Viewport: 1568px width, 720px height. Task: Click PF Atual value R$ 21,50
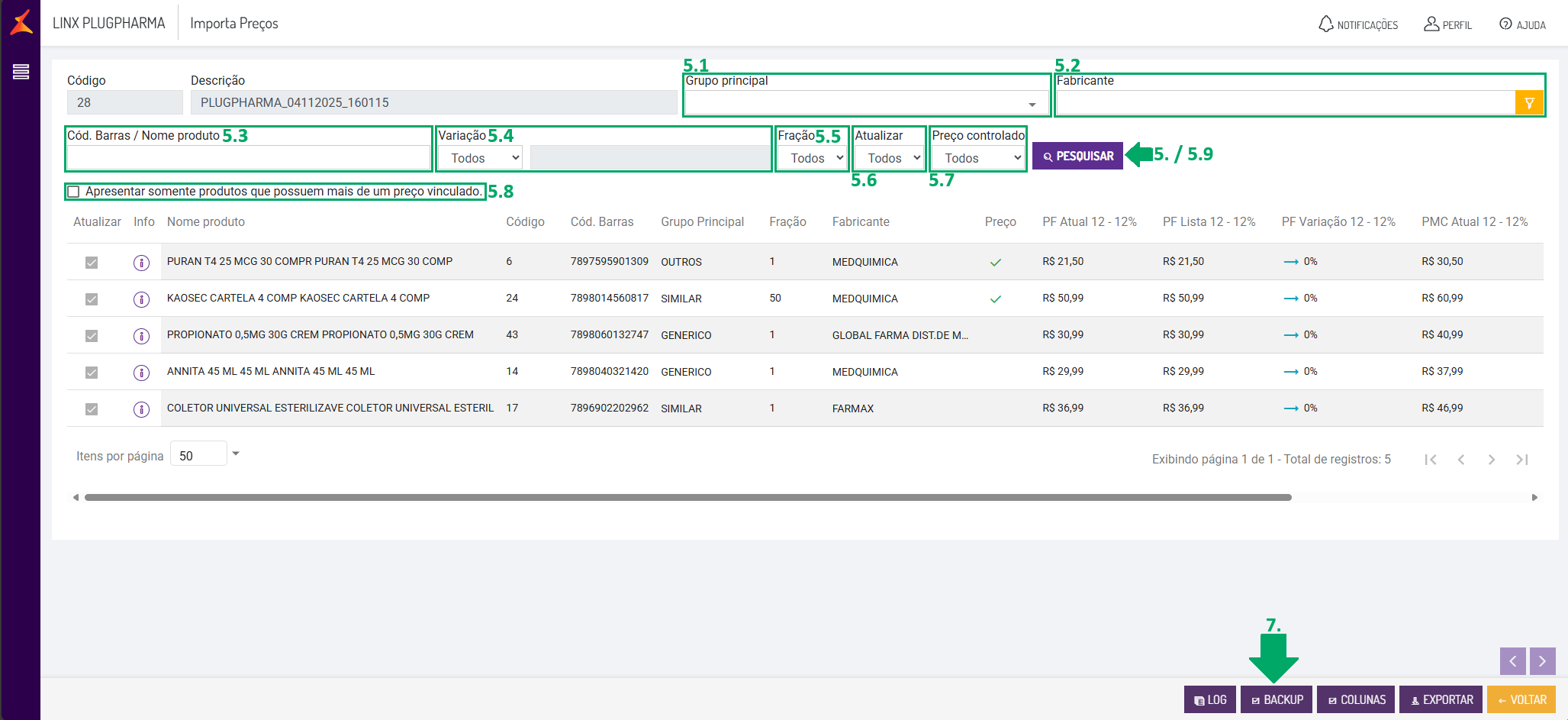1063,262
